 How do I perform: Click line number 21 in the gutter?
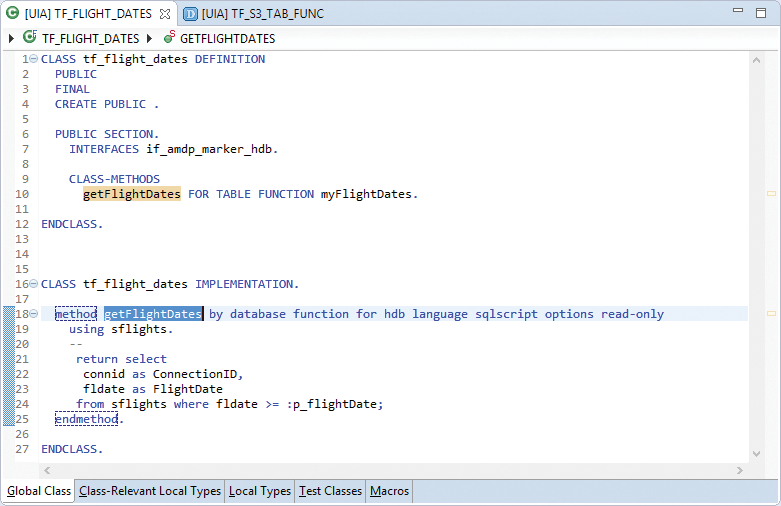click(x=22, y=359)
